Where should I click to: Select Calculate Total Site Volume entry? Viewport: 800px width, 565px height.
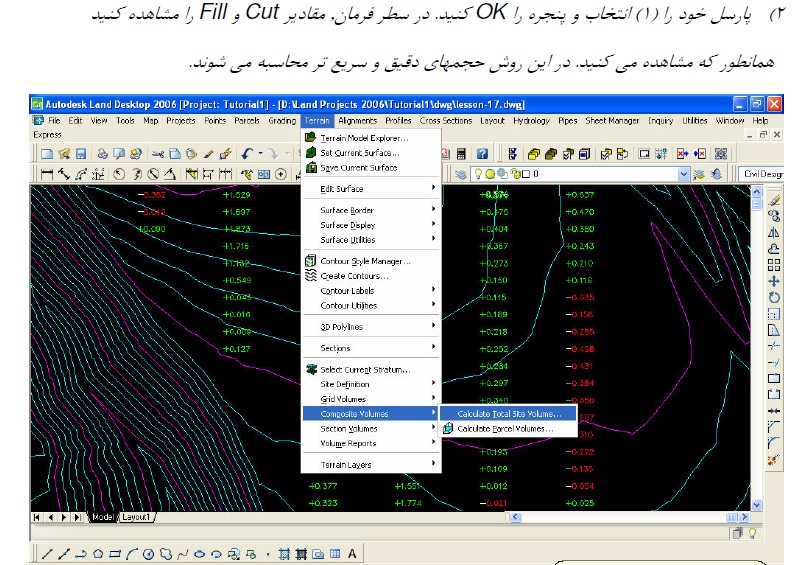tap(508, 414)
